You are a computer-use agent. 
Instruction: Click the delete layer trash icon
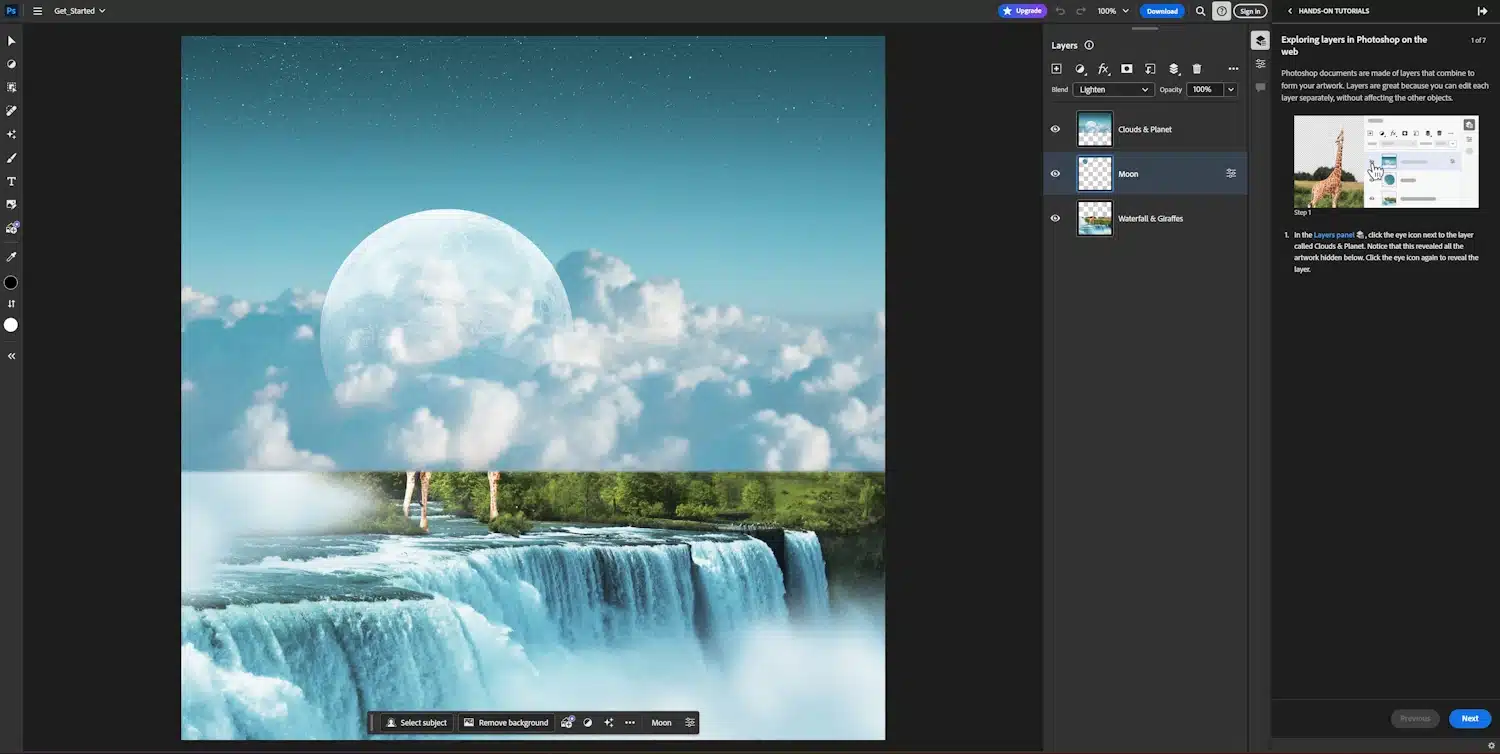click(1197, 69)
